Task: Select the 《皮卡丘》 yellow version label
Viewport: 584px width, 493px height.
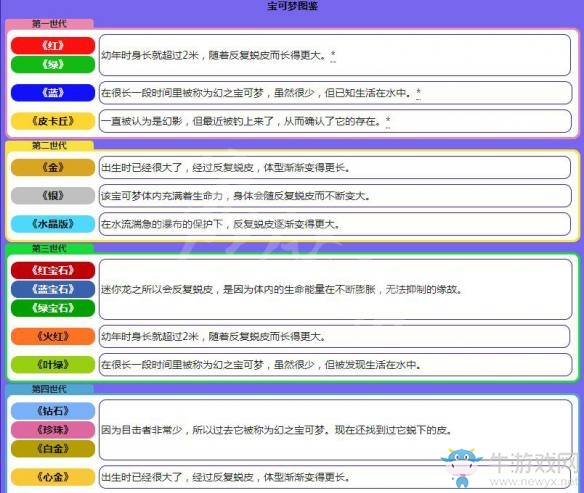Action: pos(53,121)
